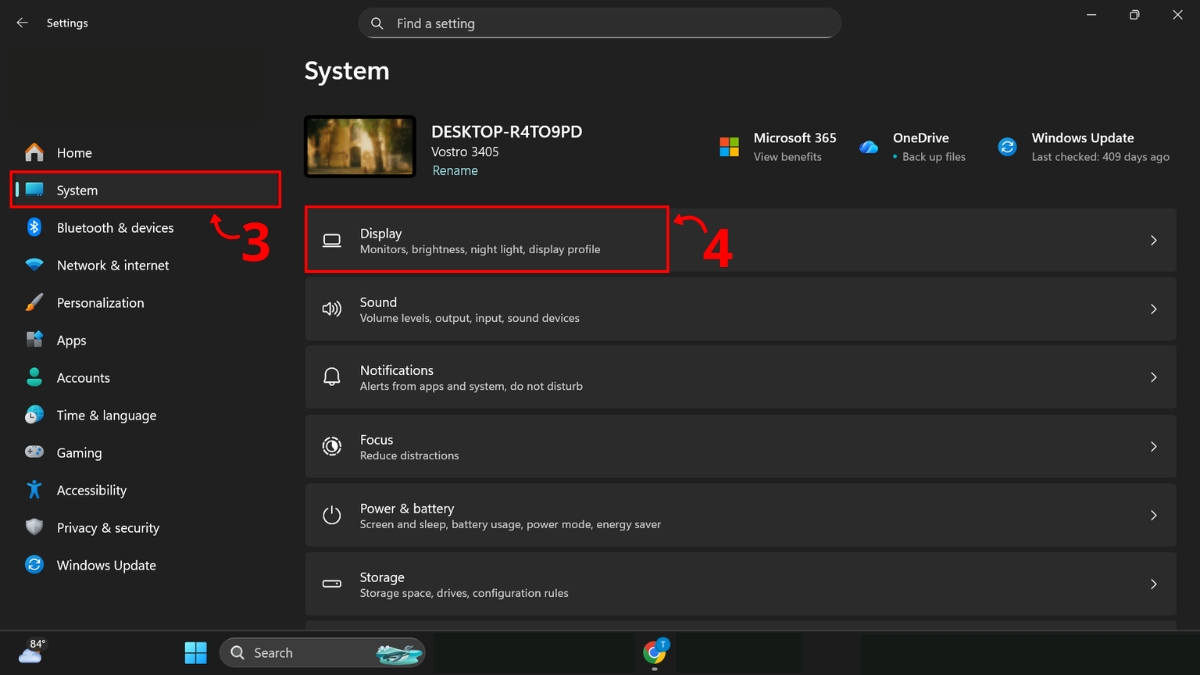Click the Windows Update sync icon at top

pos(1007,147)
